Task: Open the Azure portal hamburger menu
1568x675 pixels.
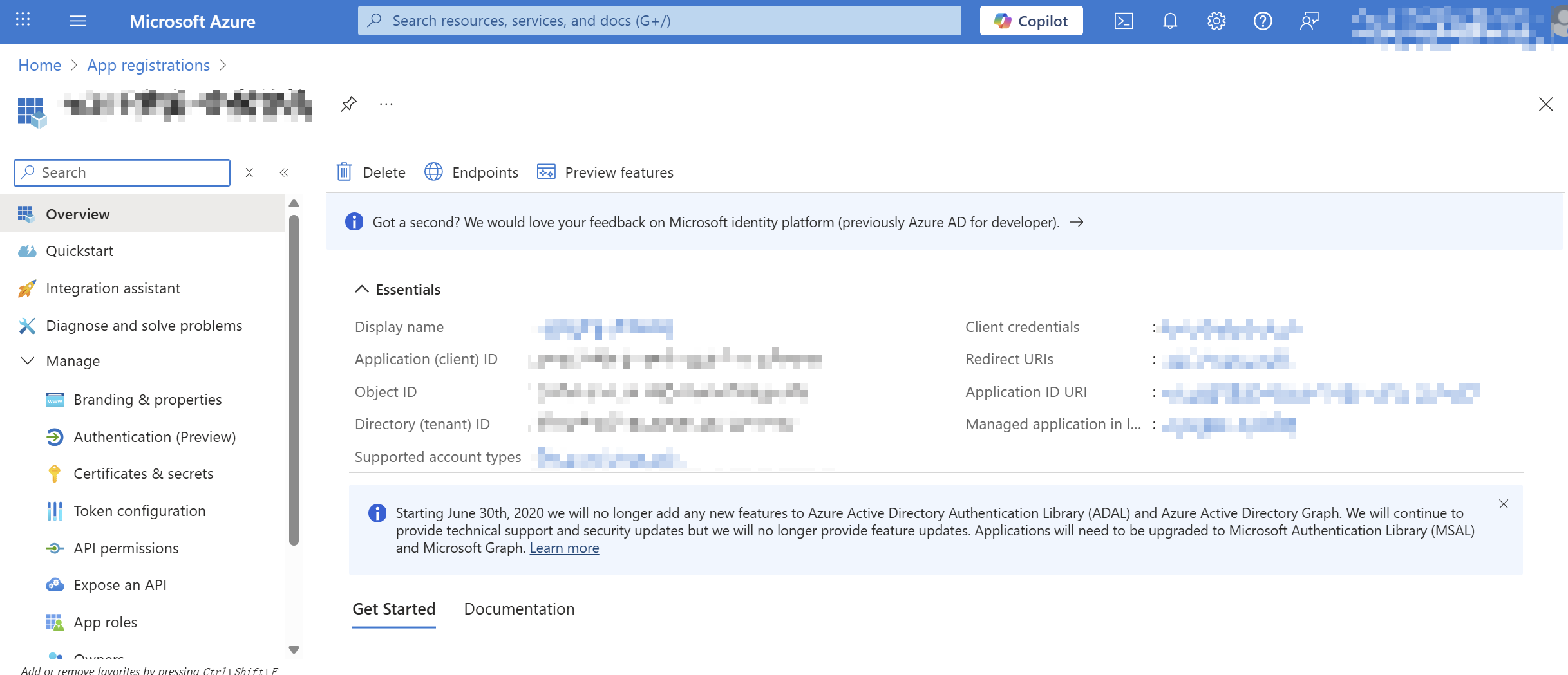Action: (78, 21)
